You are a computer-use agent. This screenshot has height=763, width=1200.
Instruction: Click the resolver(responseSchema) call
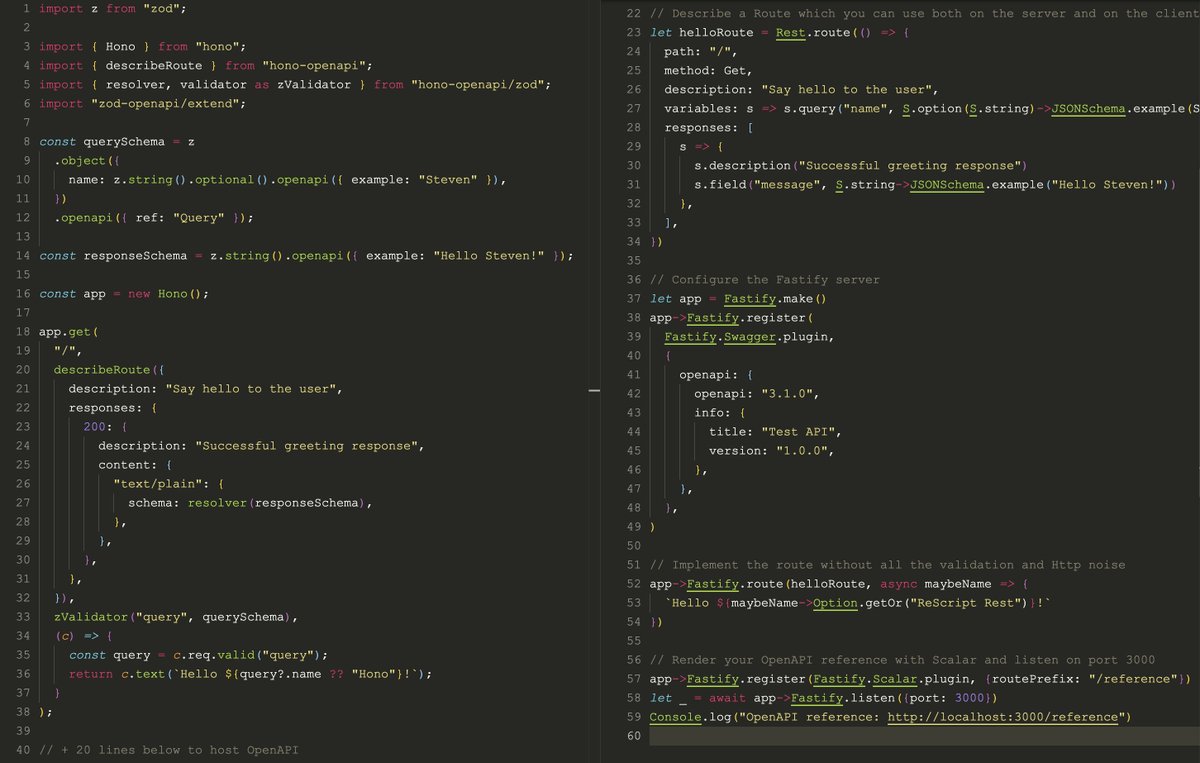coord(279,502)
